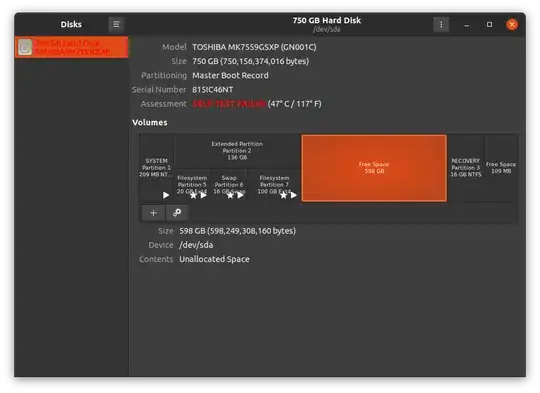Open the drive options three-dot menu
The image size is (540, 393).
pos(441,24)
